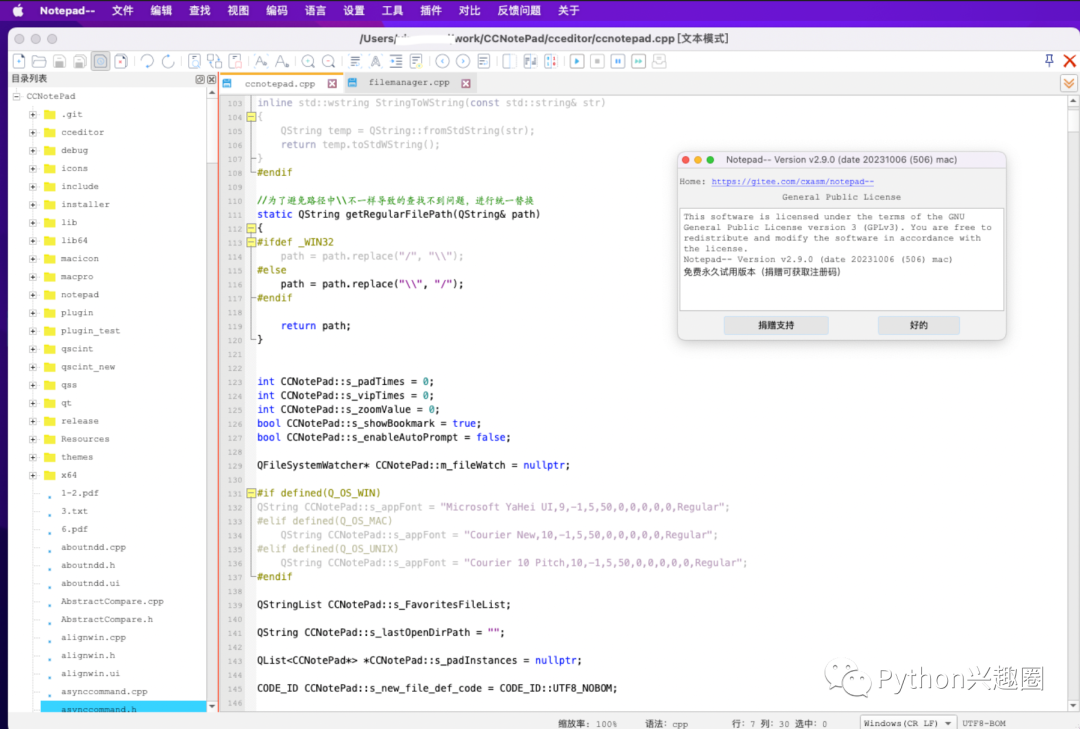Click the 捐赠支持 button

point(776,325)
